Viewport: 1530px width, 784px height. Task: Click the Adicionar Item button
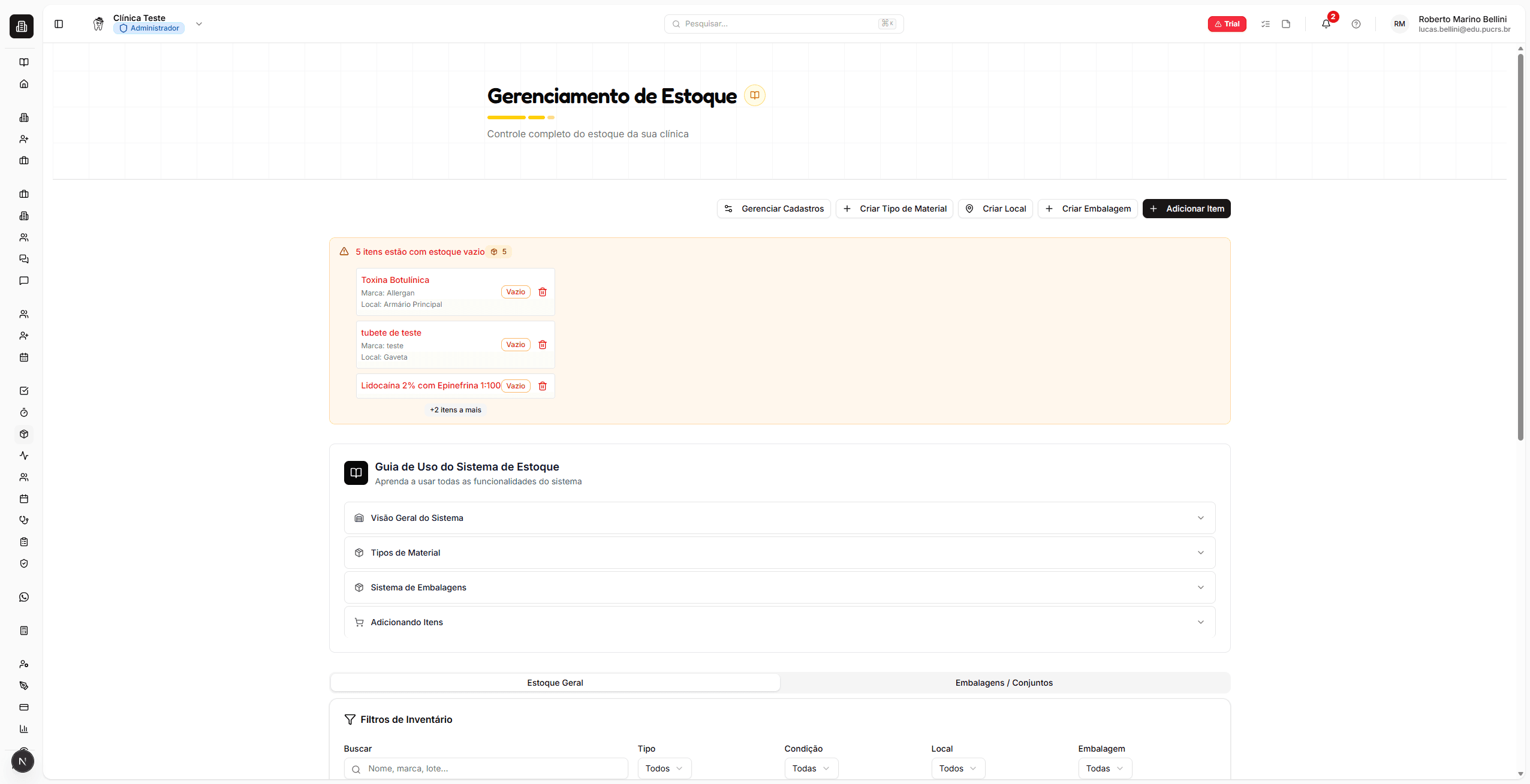pos(1186,209)
